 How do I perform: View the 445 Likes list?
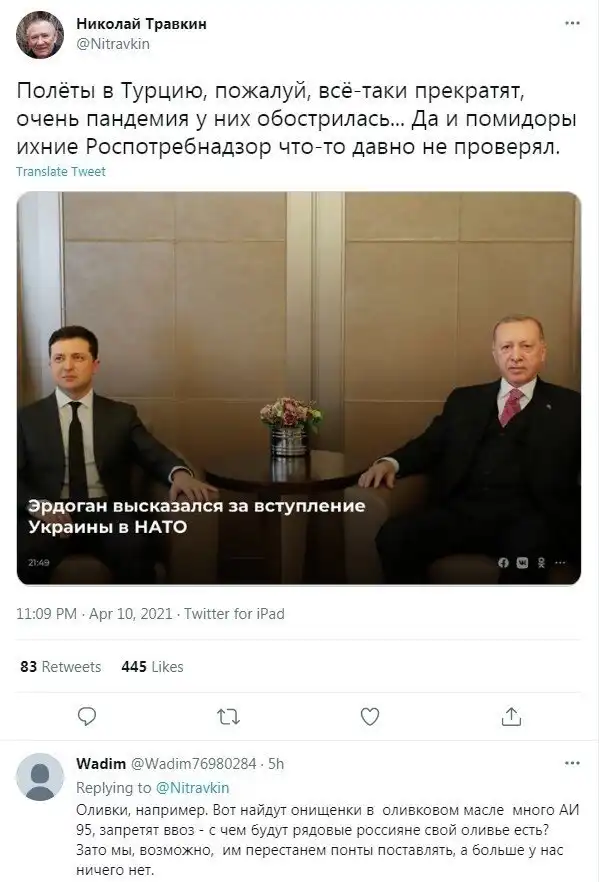tap(152, 667)
